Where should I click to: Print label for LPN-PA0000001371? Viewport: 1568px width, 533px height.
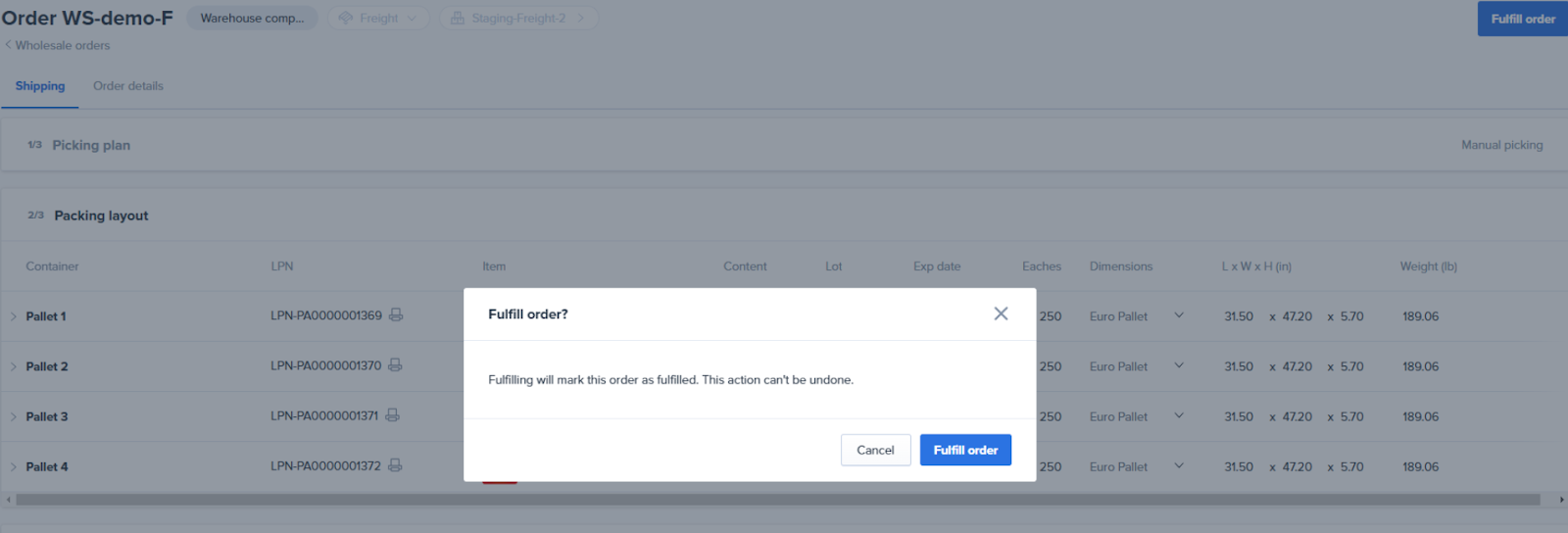(x=392, y=415)
